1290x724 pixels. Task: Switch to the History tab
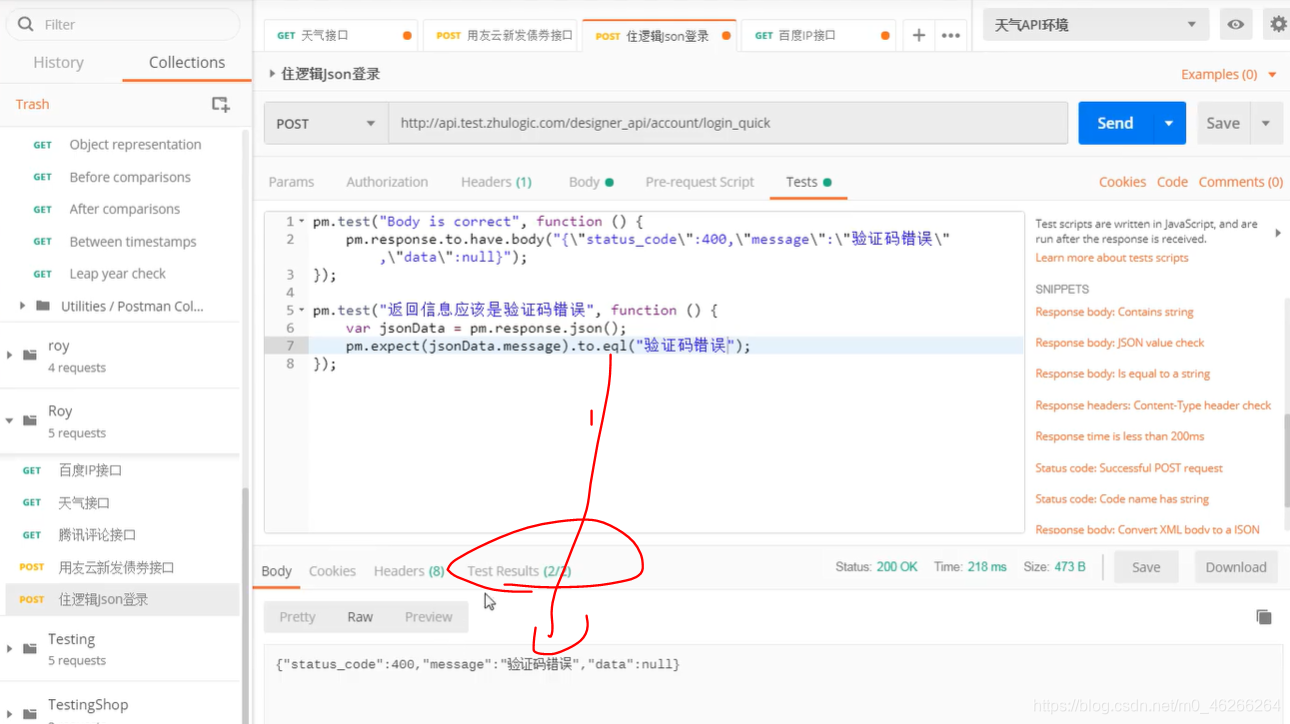pyautogui.click(x=58, y=62)
